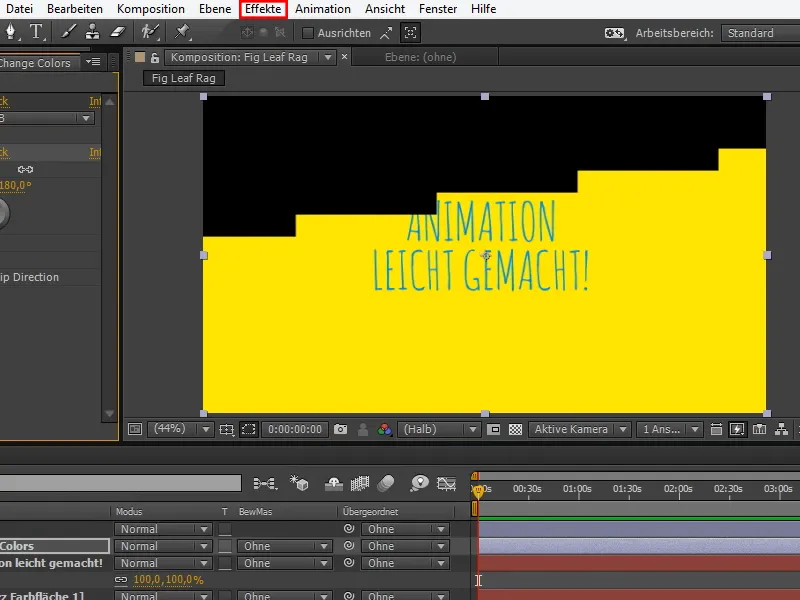The image size is (800, 600).
Task: Open the Komposition: Fig Leaf Rag dropdown
Action: click(328, 57)
